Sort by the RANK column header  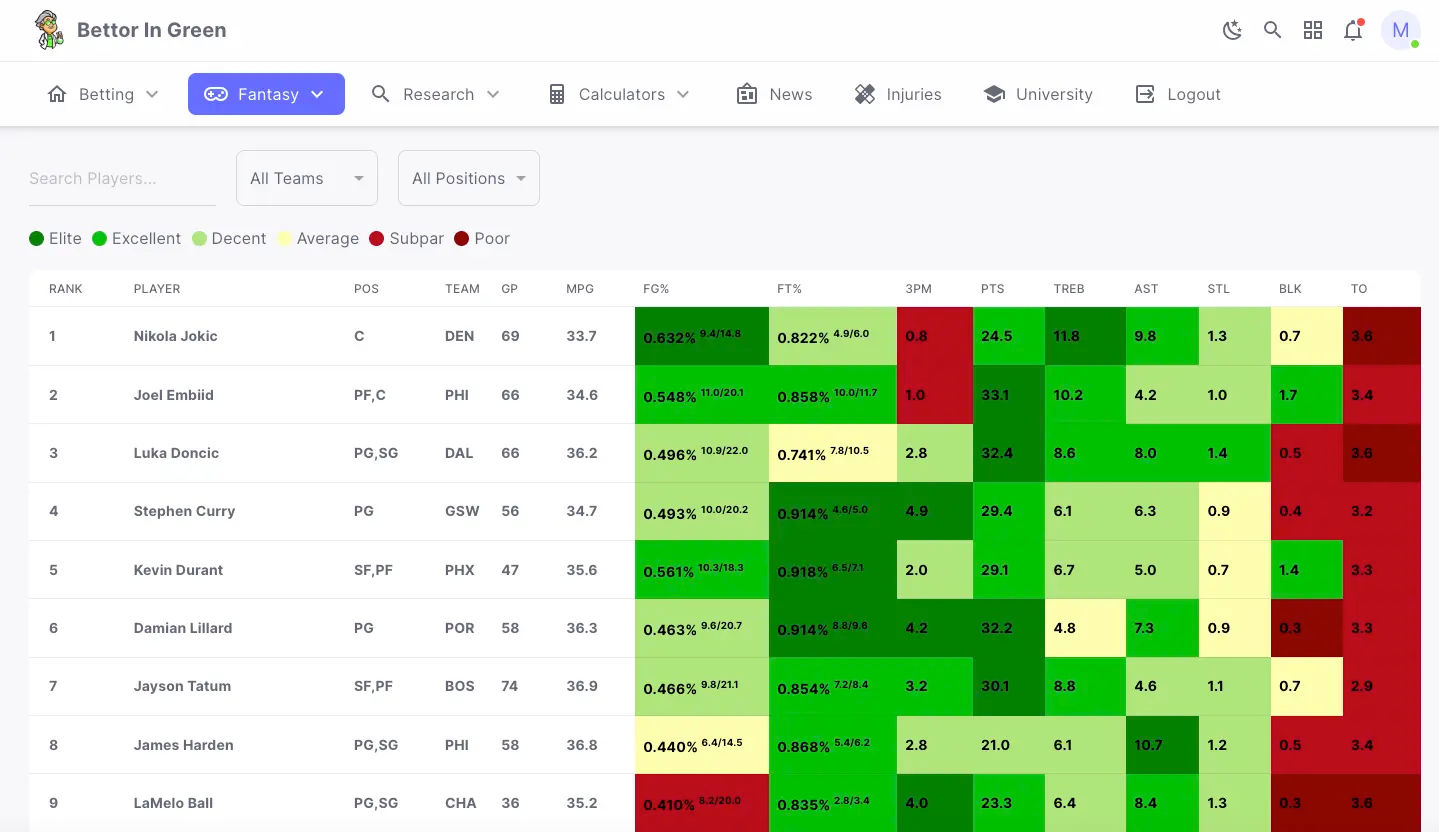click(x=66, y=289)
